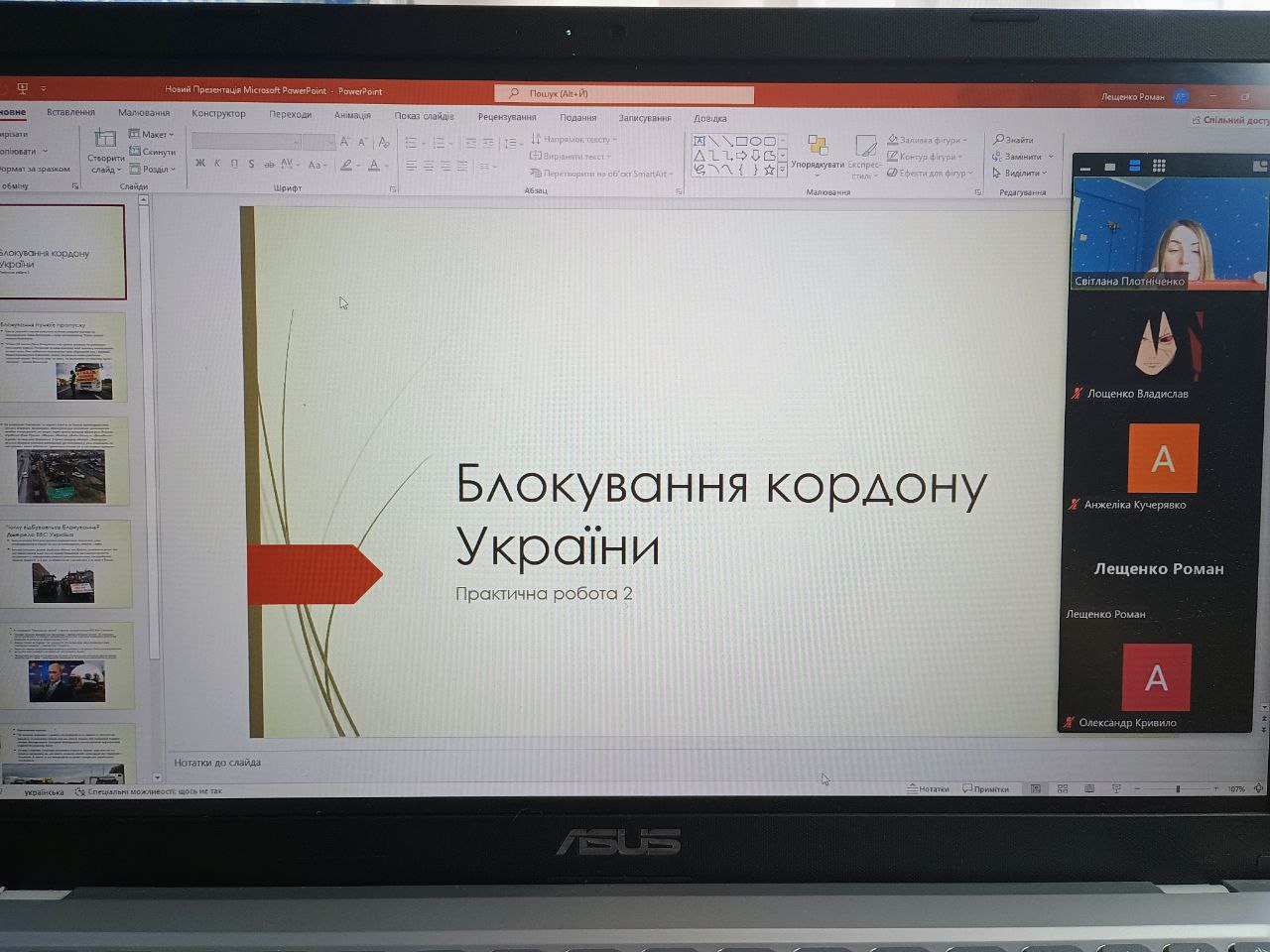Align text to the left
This screenshot has width=1270, height=952.
coord(411,167)
